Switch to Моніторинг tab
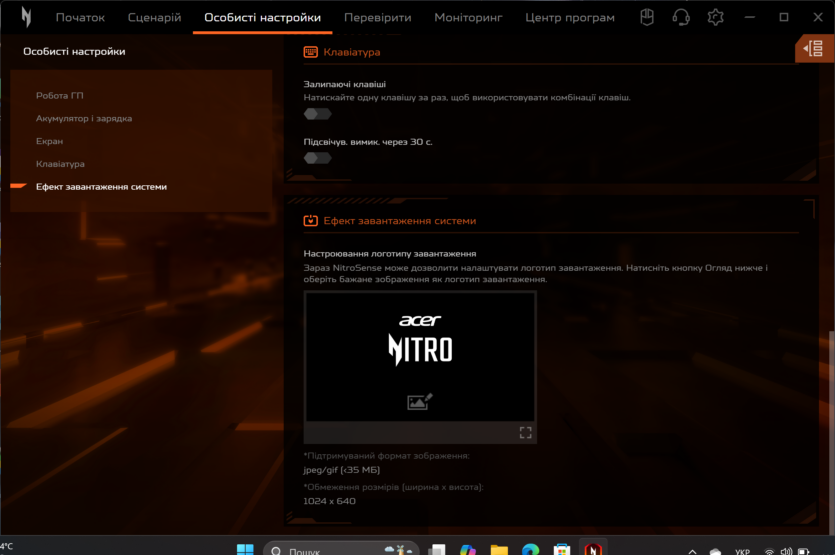Image resolution: width=835 pixels, height=555 pixels. (x=468, y=18)
